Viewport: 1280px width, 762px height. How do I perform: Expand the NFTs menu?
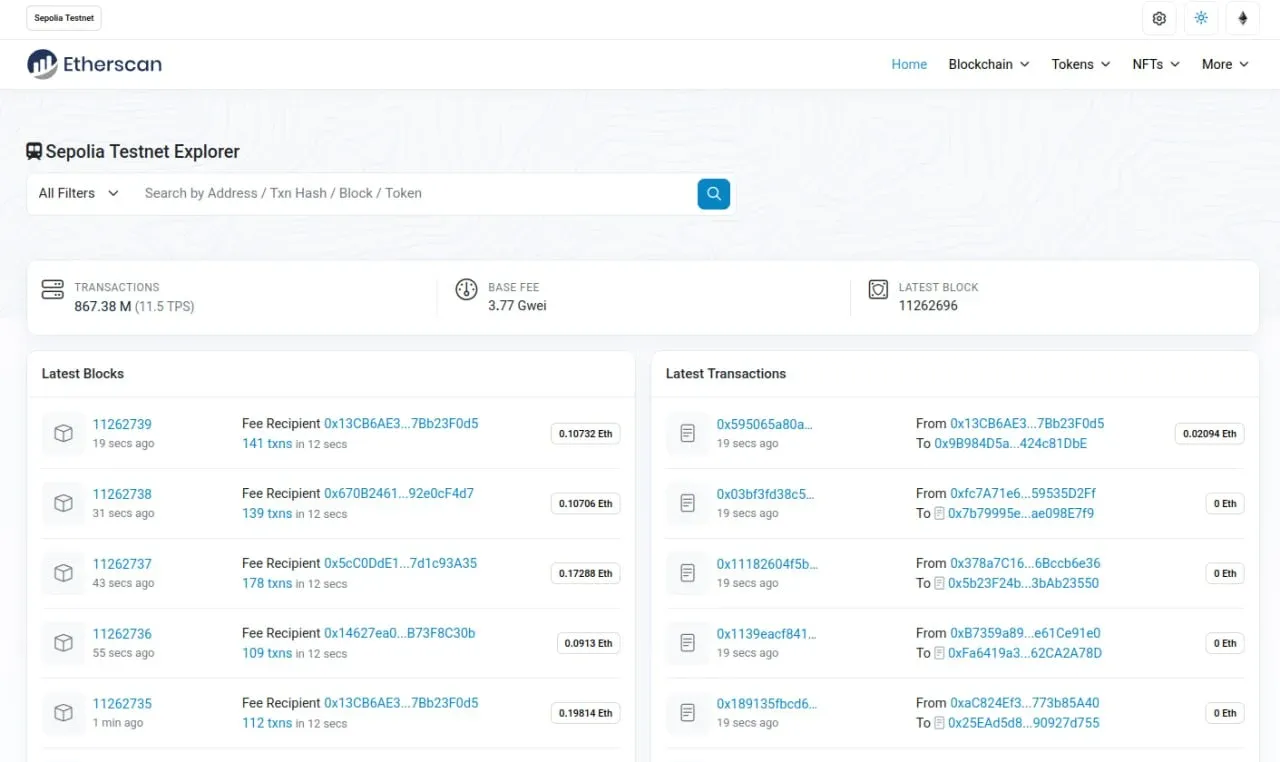pos(1156,64)
